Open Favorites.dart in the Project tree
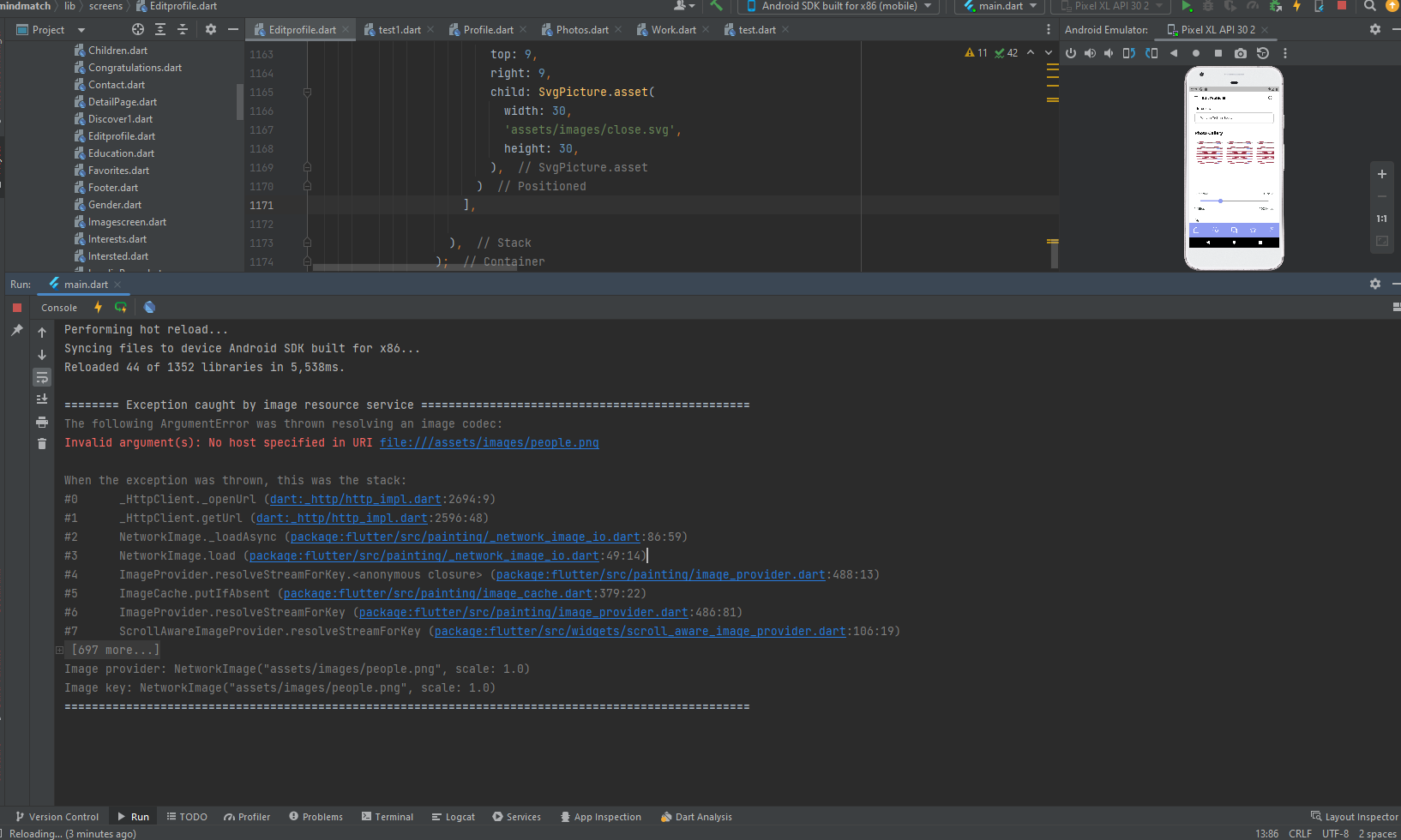 (118, 171)
